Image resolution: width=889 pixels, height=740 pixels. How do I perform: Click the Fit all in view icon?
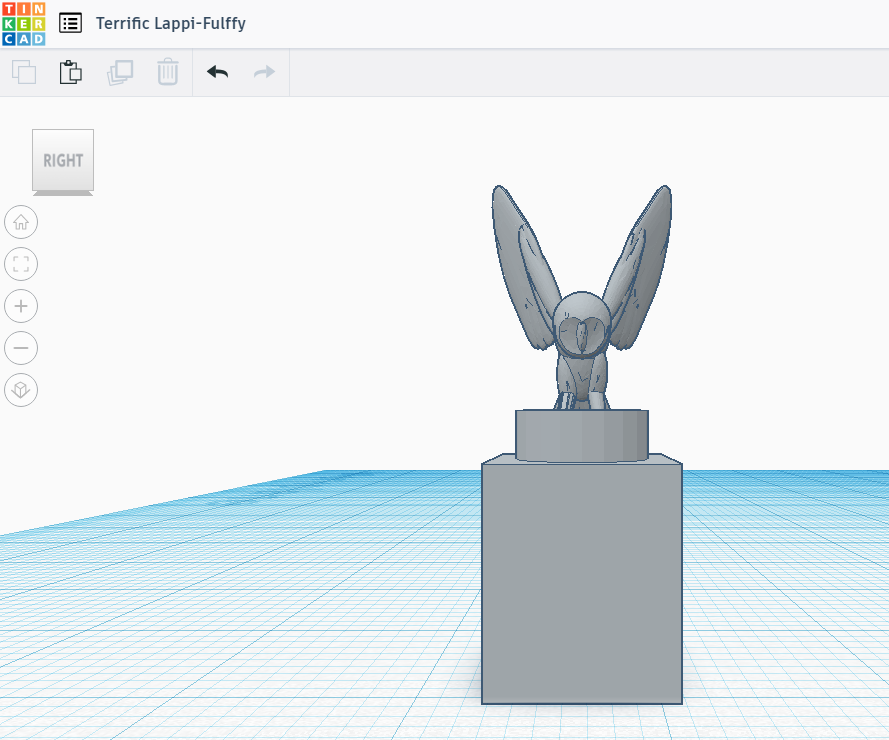tap(21, 264)
